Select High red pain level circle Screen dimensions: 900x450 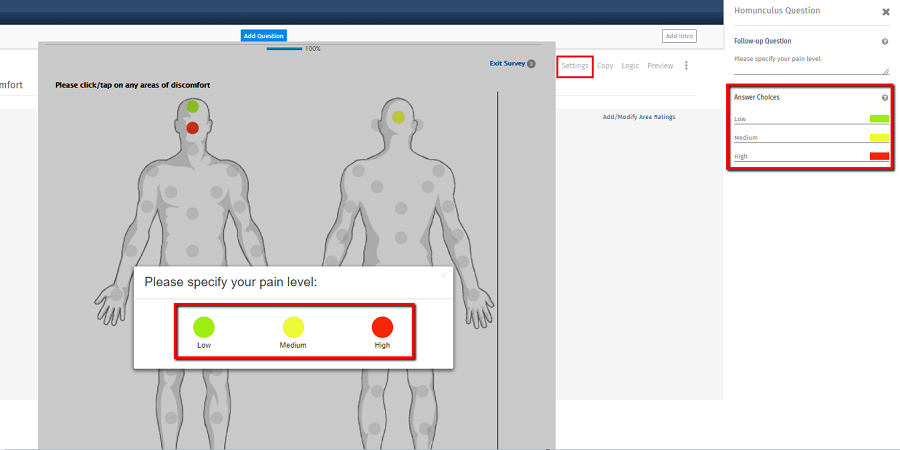pyautogui.click(x=382, y=327)
